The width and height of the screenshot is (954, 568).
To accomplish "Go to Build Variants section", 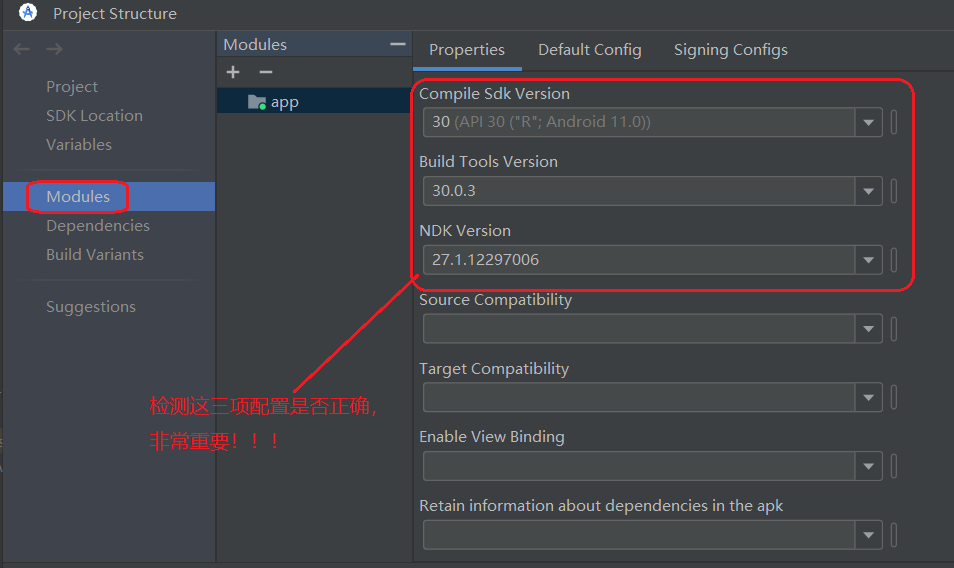I will coord(94,255).
